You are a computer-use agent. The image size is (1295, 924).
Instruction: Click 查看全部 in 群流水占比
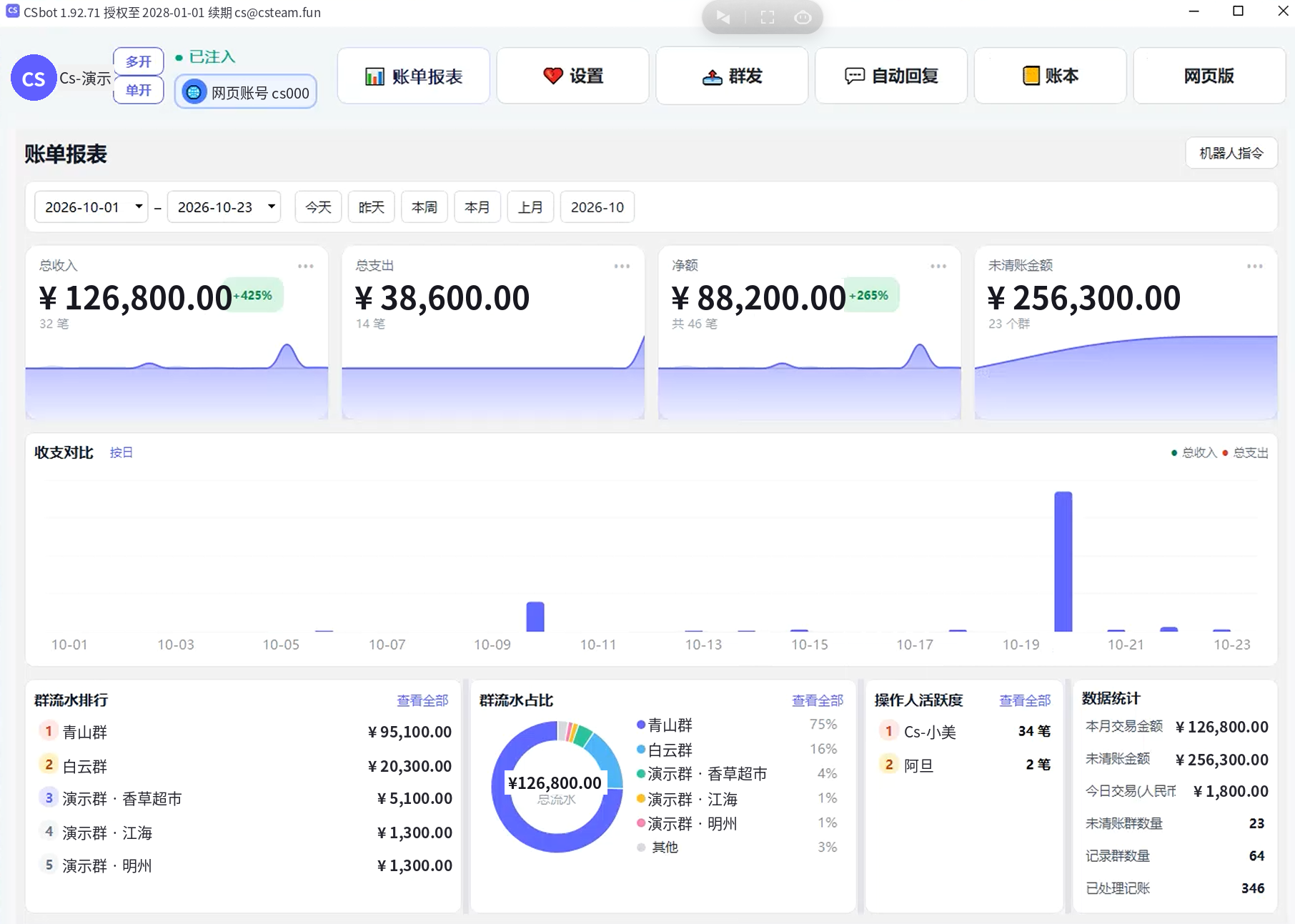point(818,700)
